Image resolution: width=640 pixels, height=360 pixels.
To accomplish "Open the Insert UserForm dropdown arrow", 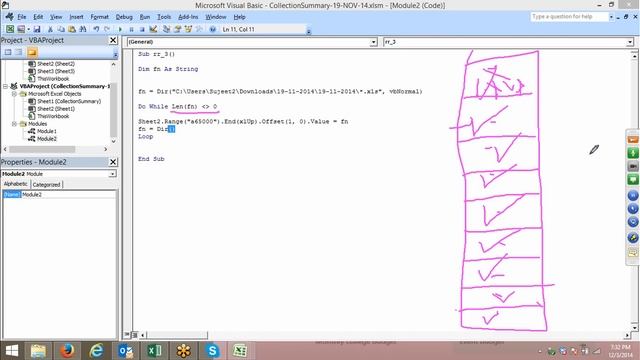I will (28, 29).
